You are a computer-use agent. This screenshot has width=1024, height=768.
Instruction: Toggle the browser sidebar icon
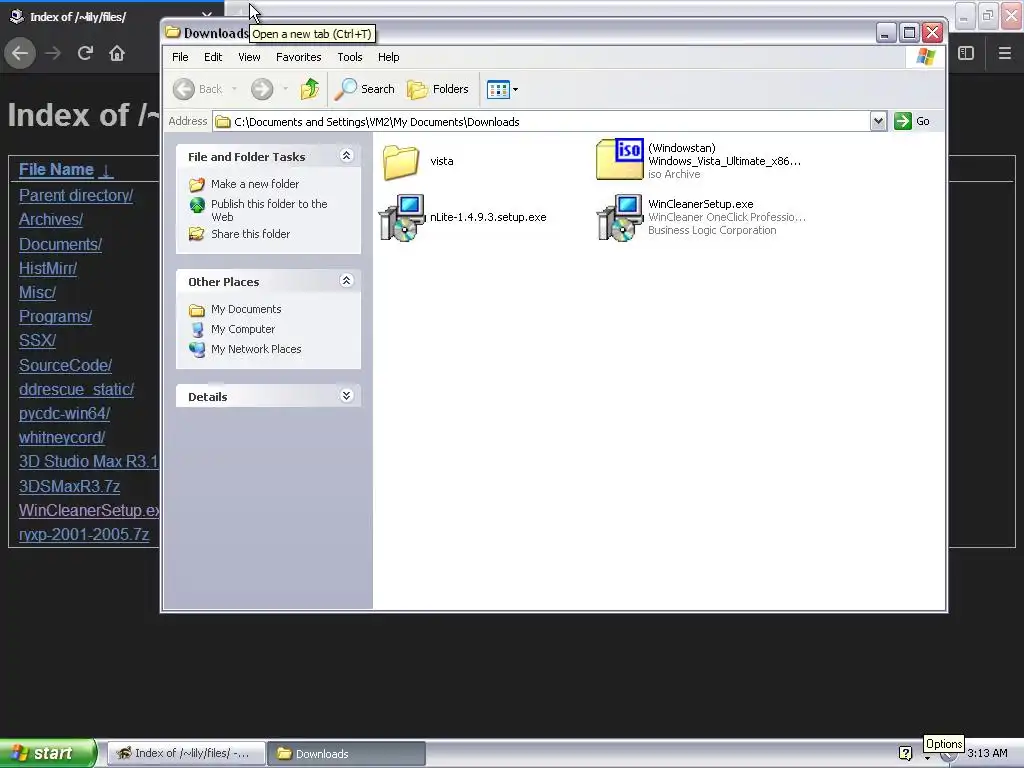click(966, 53)
